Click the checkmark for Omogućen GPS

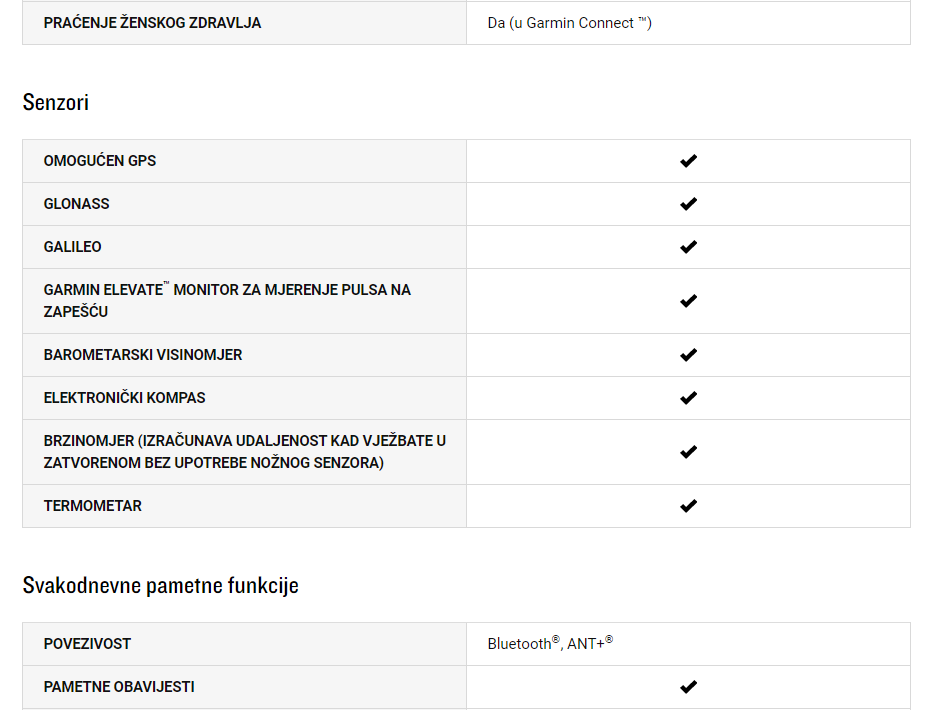[x=688, y=161]
